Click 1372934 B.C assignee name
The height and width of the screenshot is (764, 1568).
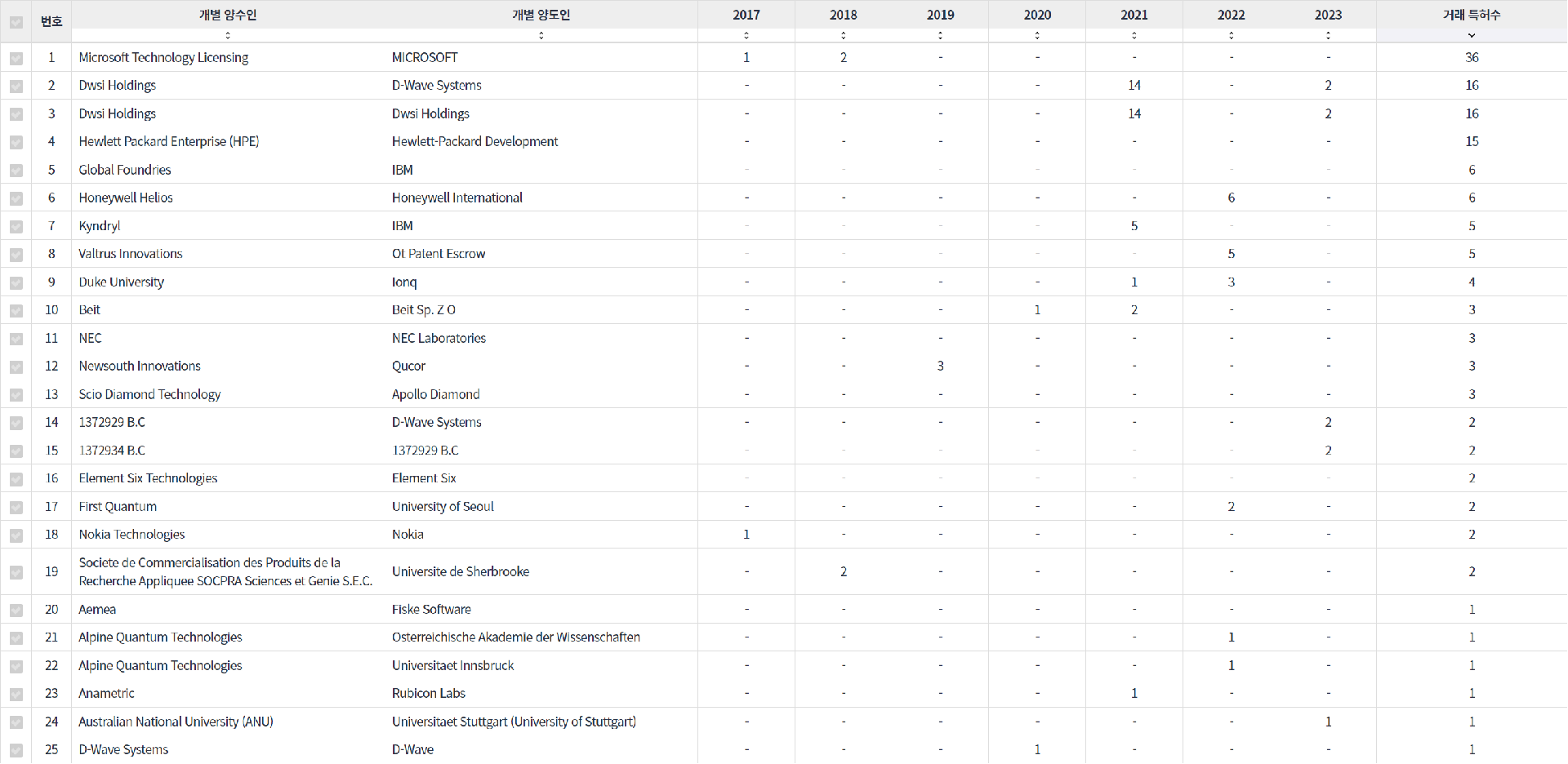[x=112, y=451]
